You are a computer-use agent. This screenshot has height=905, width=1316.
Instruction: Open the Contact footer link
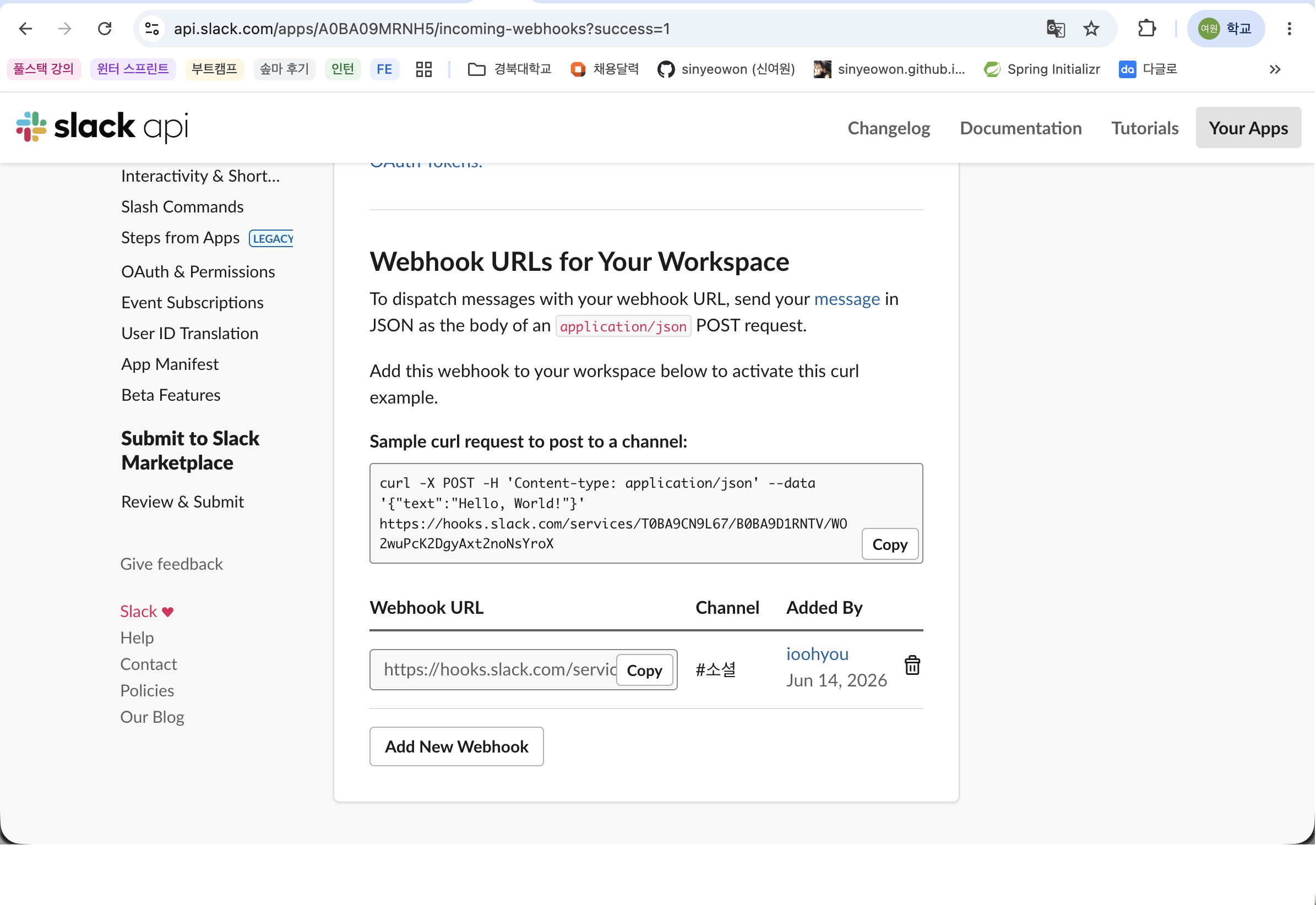pyautogui.click(x=149, y=664)
